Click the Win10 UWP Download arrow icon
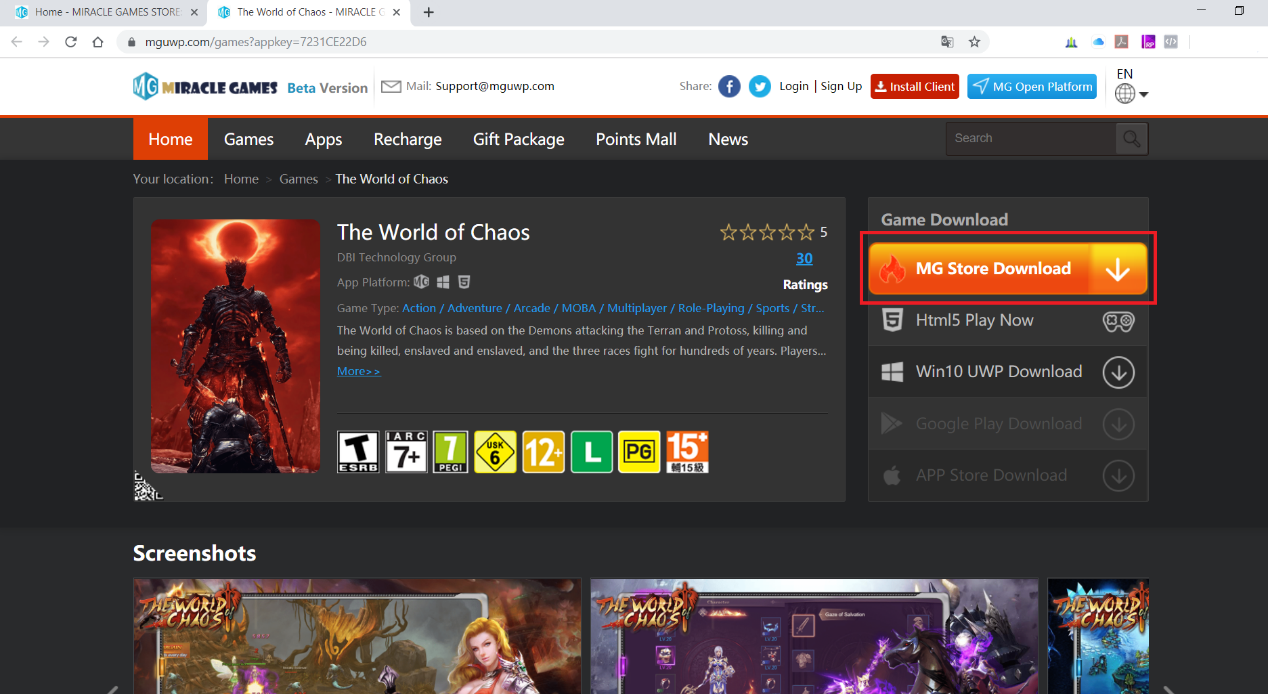This screenshot has height=694, width=1268. (1118, 373)
